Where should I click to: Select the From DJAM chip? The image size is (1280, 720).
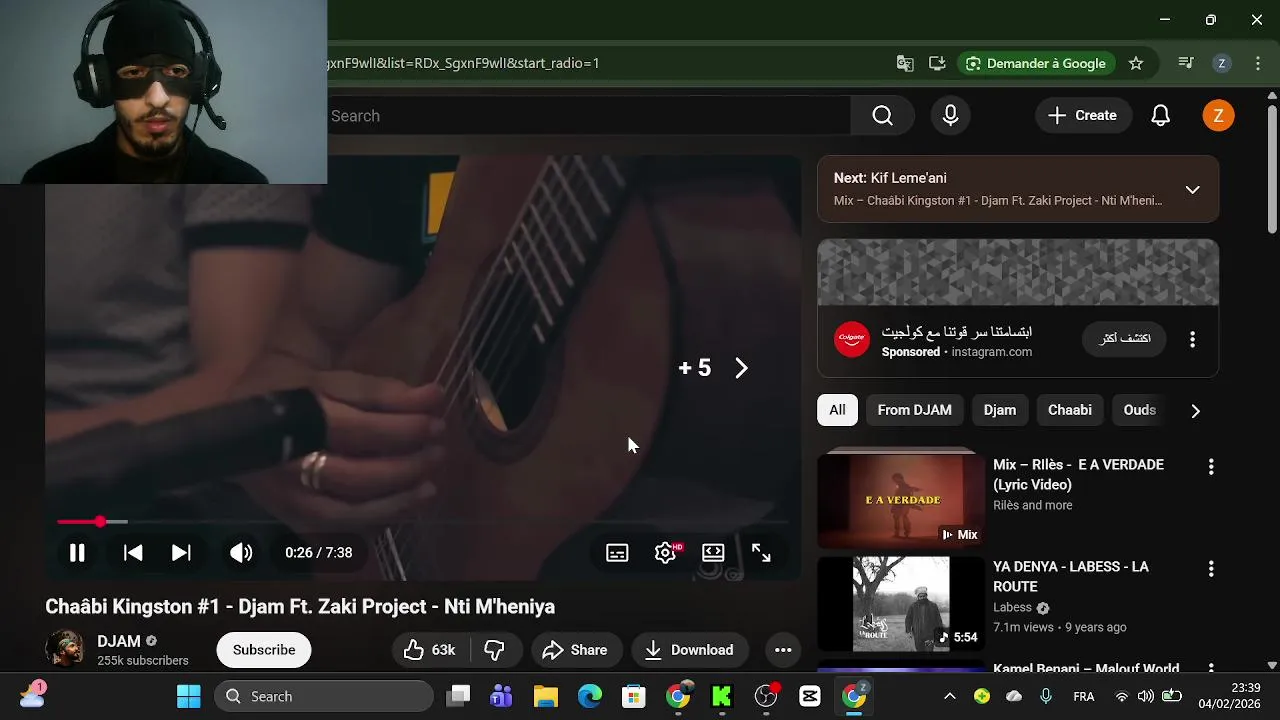coord(914,410)
